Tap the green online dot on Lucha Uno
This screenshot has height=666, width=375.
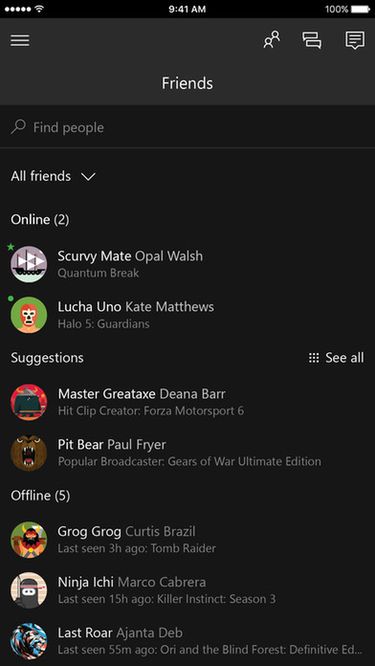pos(11,299)
